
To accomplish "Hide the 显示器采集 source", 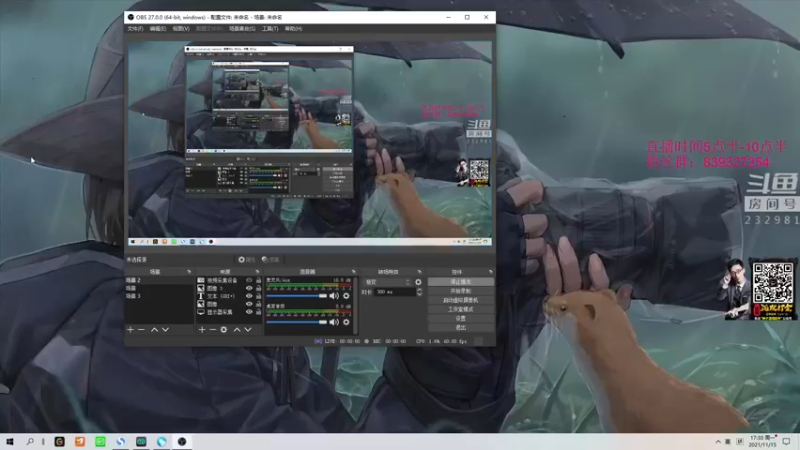I will (x=249, y=312).
